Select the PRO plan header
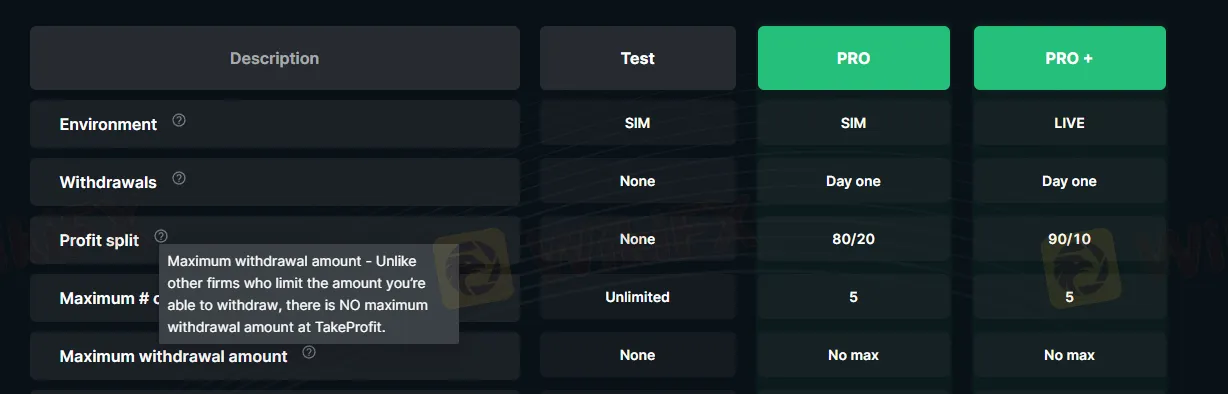1228x394 pixels. [x=854, y=58]
